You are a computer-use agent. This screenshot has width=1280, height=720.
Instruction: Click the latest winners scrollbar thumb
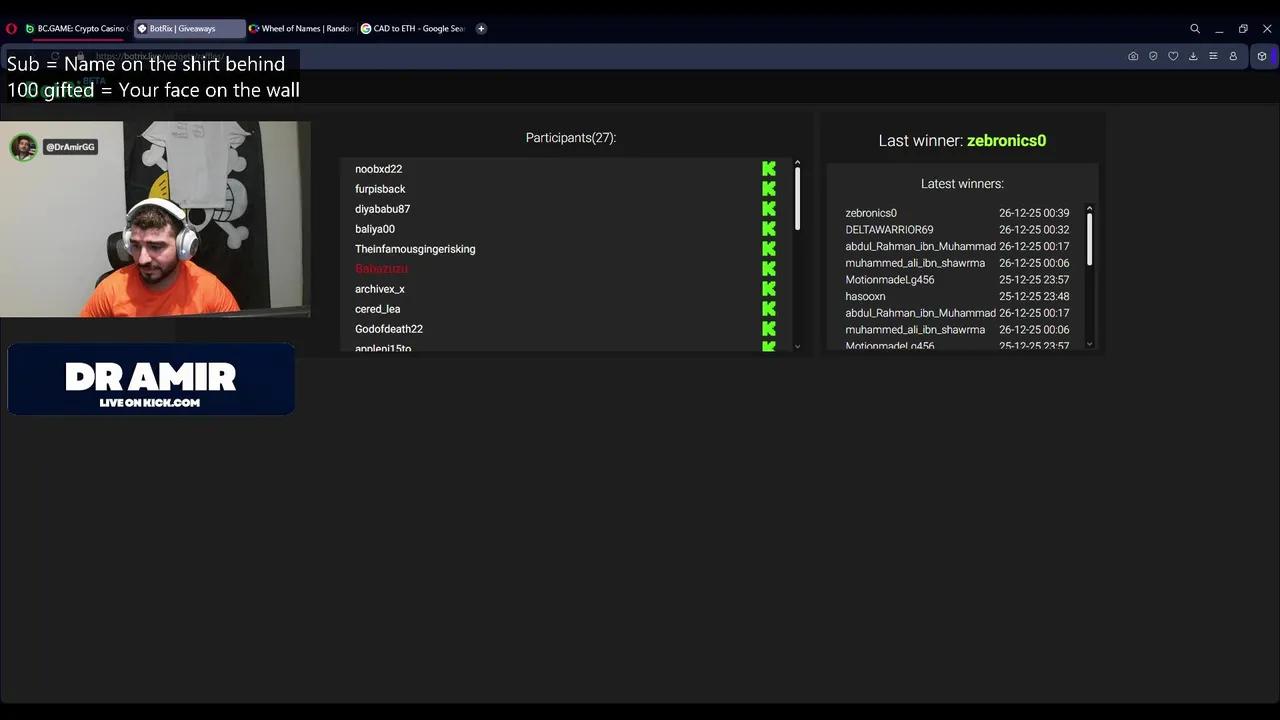[x=1089, y=238]
